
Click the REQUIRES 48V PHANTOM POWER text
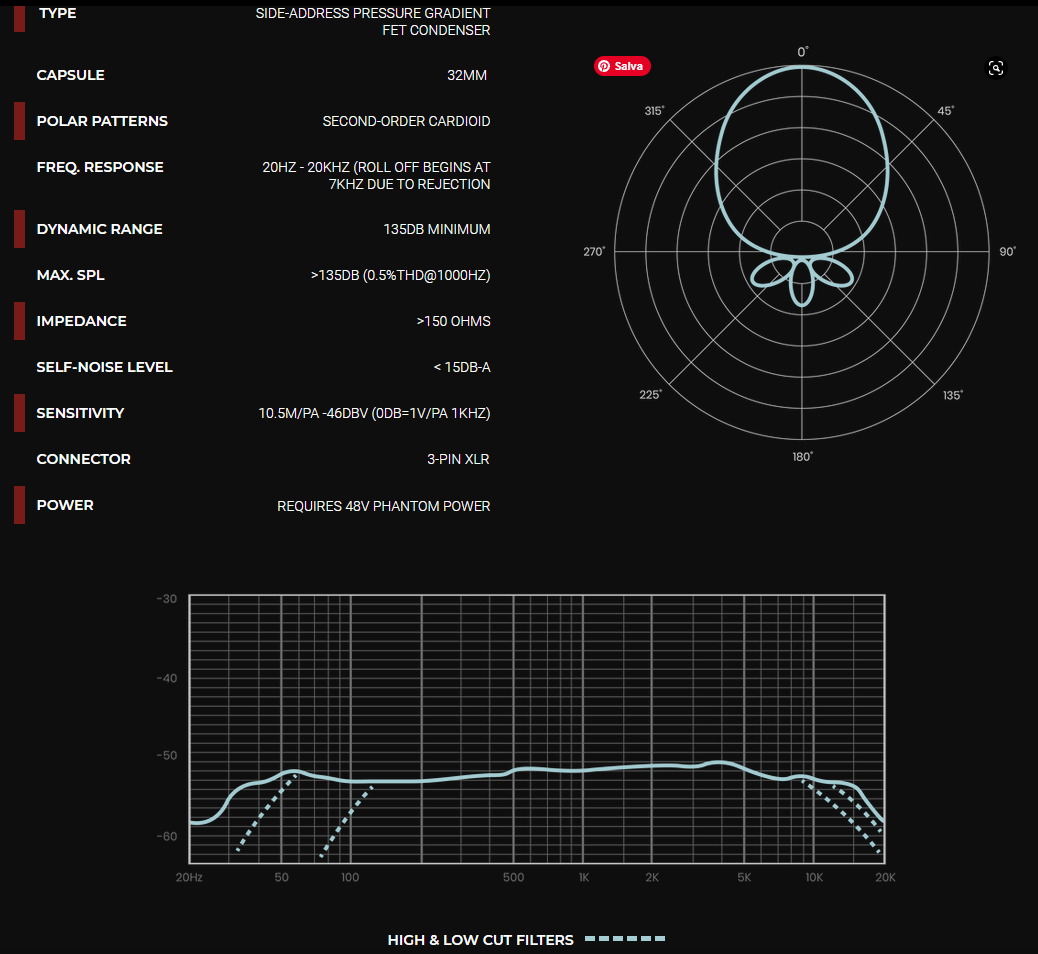tap(383, 506)
